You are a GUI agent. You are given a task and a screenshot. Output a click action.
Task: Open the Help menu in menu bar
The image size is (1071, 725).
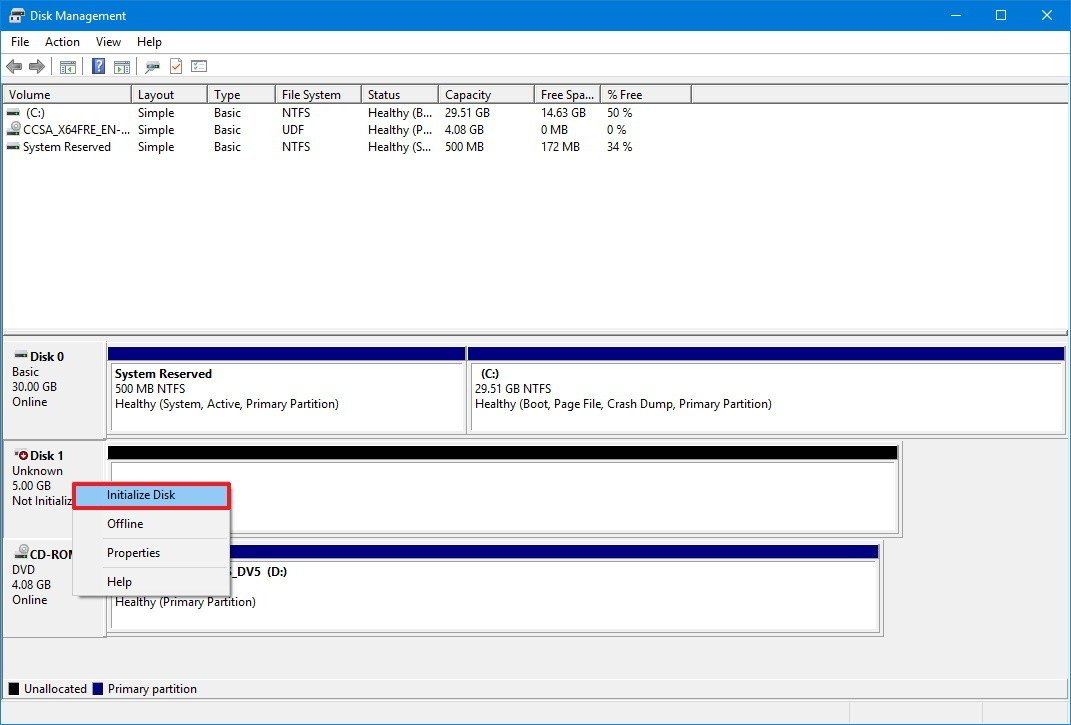tap(149, 42)
